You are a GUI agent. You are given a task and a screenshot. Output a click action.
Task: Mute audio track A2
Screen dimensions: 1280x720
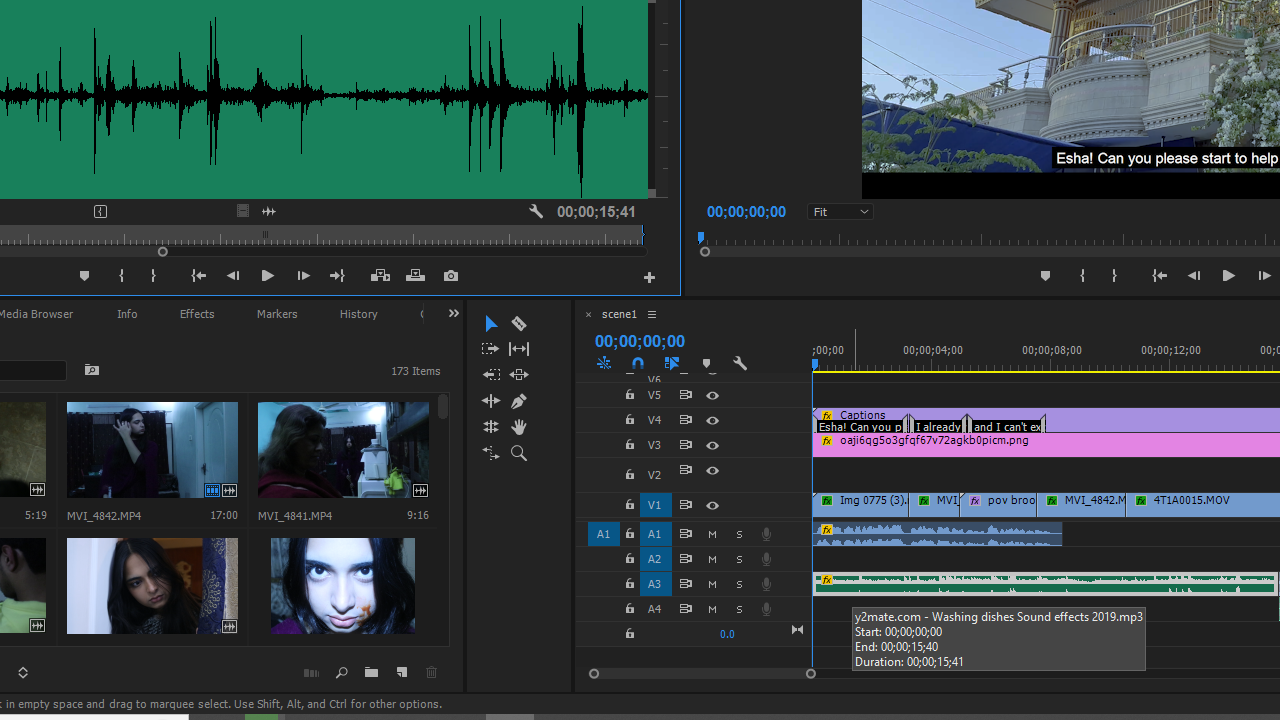coord(712,559)
